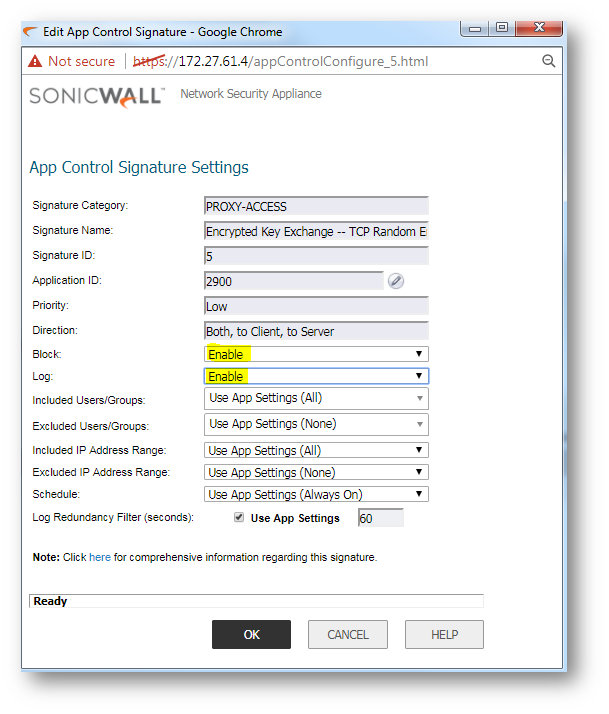The width and height of the screenshot is (609, 714).
Task: Open the Included IP Address Range dropdown
Action: pyautogui.click(x=316, y=450)
